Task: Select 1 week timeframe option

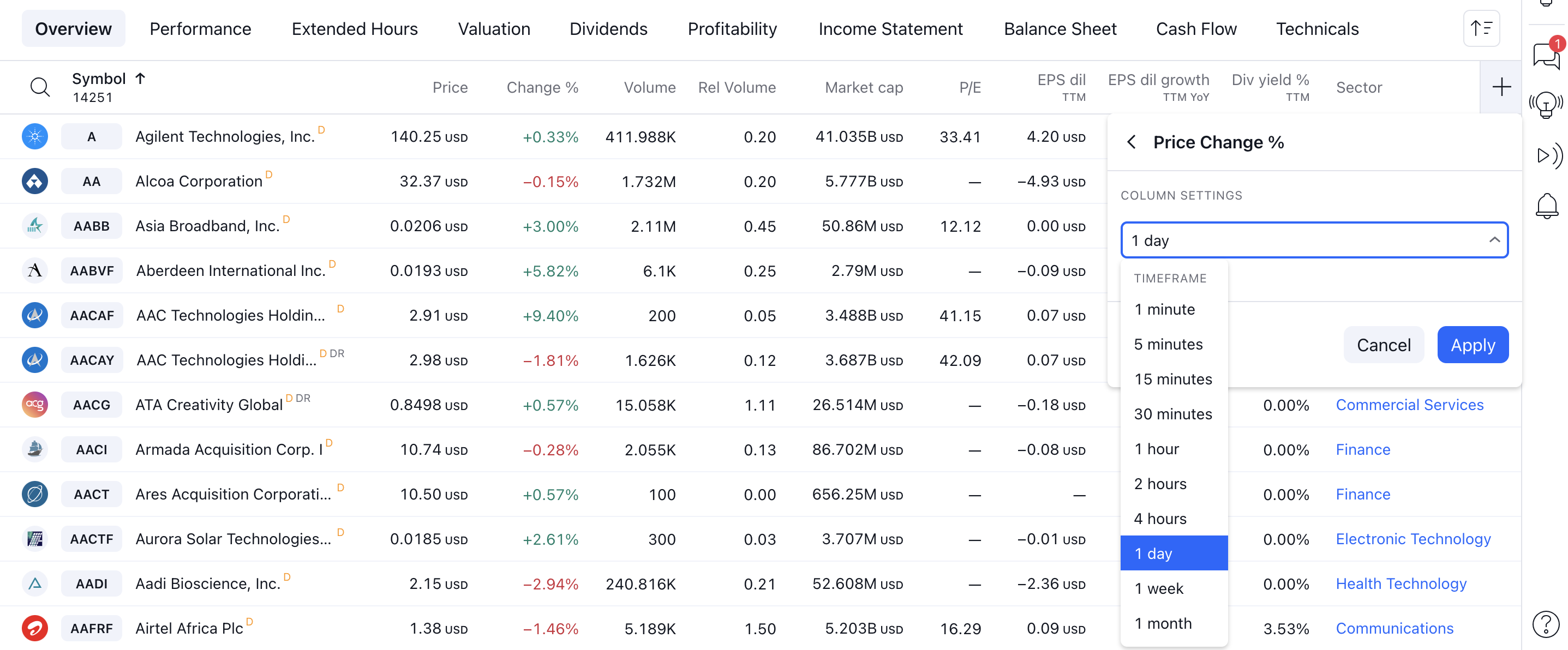Action: [1158, 588]
